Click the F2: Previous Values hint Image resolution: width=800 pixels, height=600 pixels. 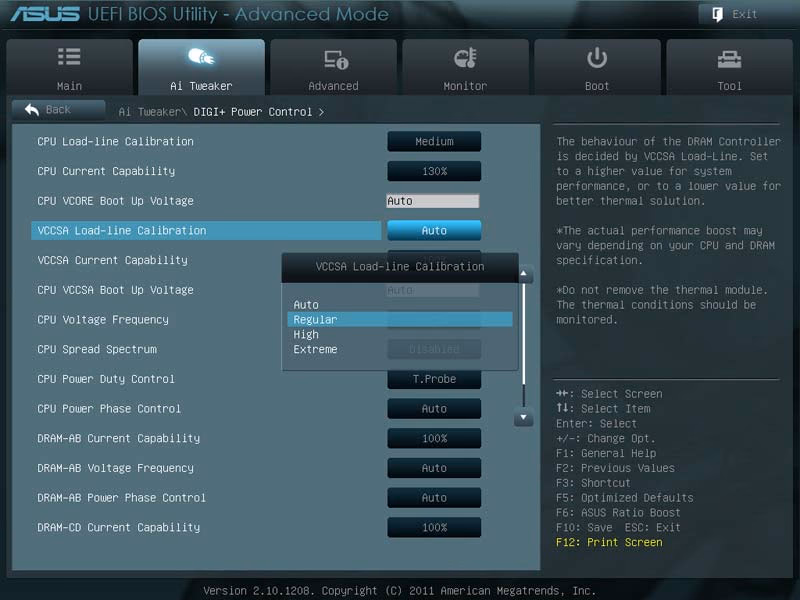click(615, 468)
